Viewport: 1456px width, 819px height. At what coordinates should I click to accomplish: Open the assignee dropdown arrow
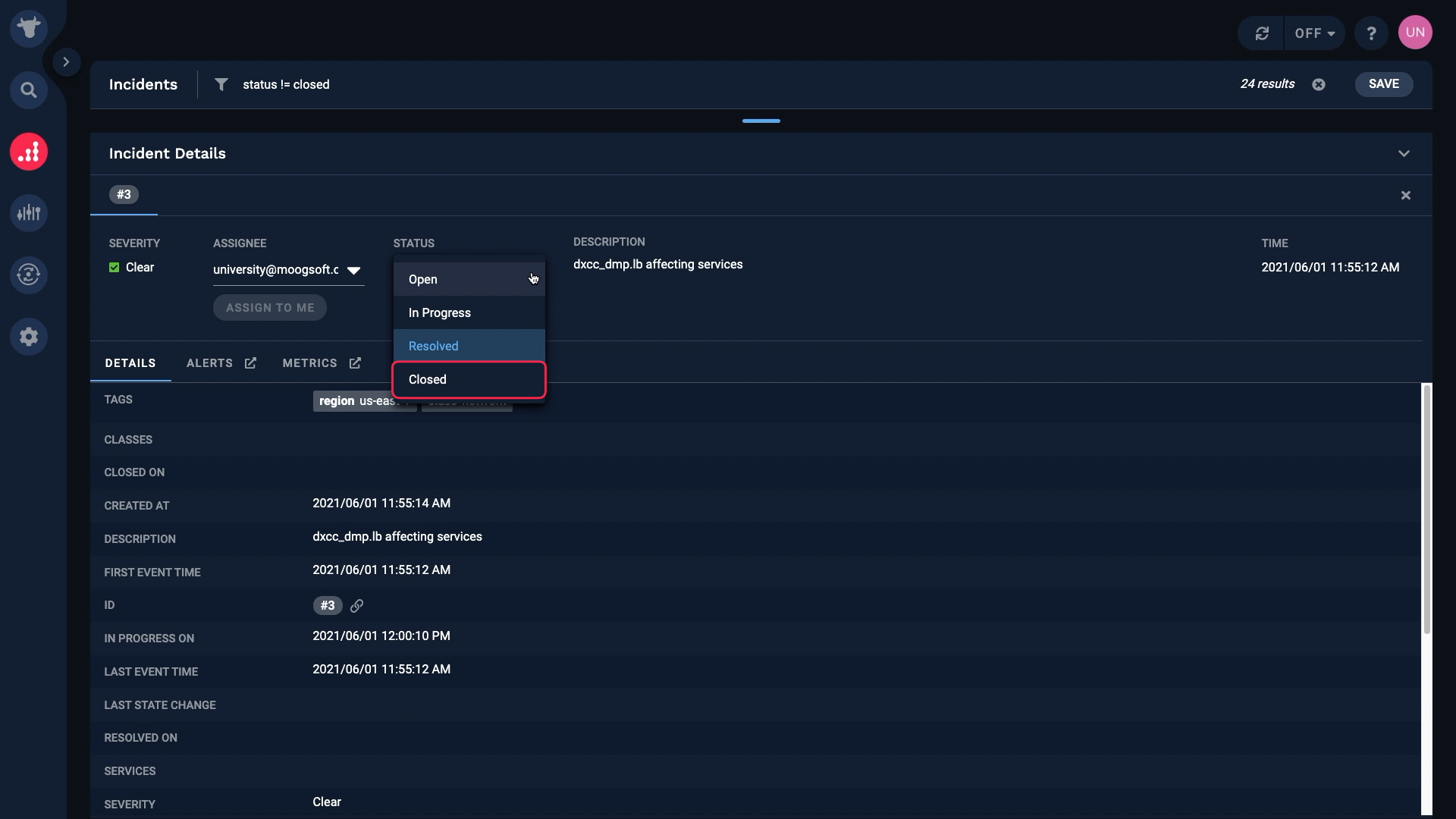[353, 271]
